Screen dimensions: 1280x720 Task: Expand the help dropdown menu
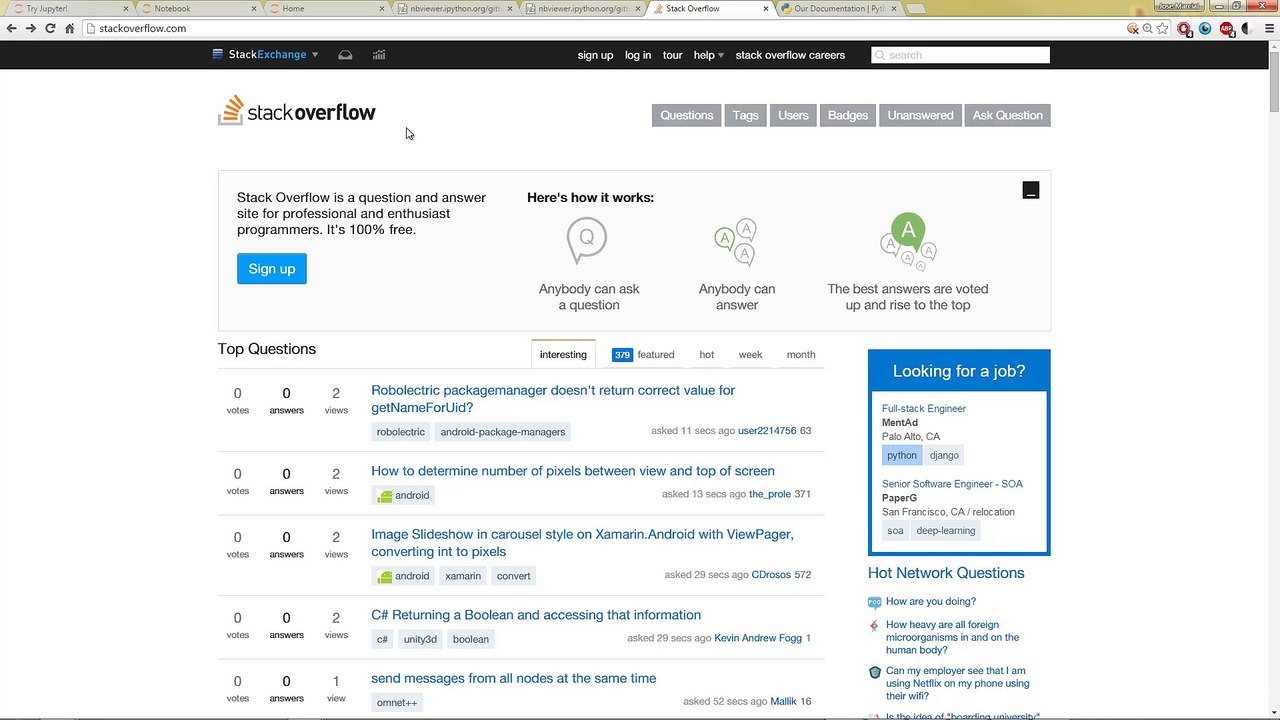pyautogui.click(x=709, y=55)
